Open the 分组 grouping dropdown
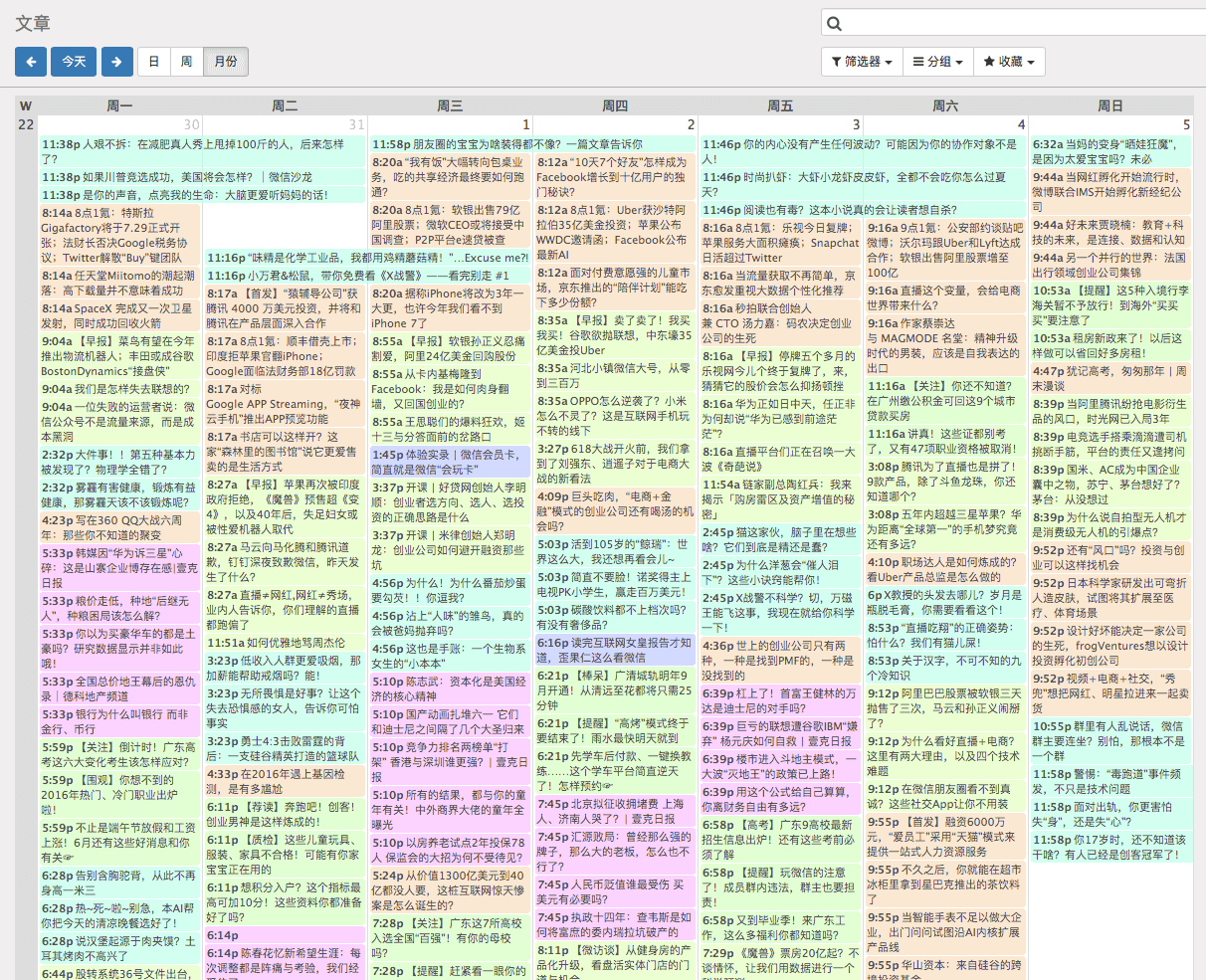The height and width of the screenshot is (980, 1206). pyautogui.click(x=938, y=62)
